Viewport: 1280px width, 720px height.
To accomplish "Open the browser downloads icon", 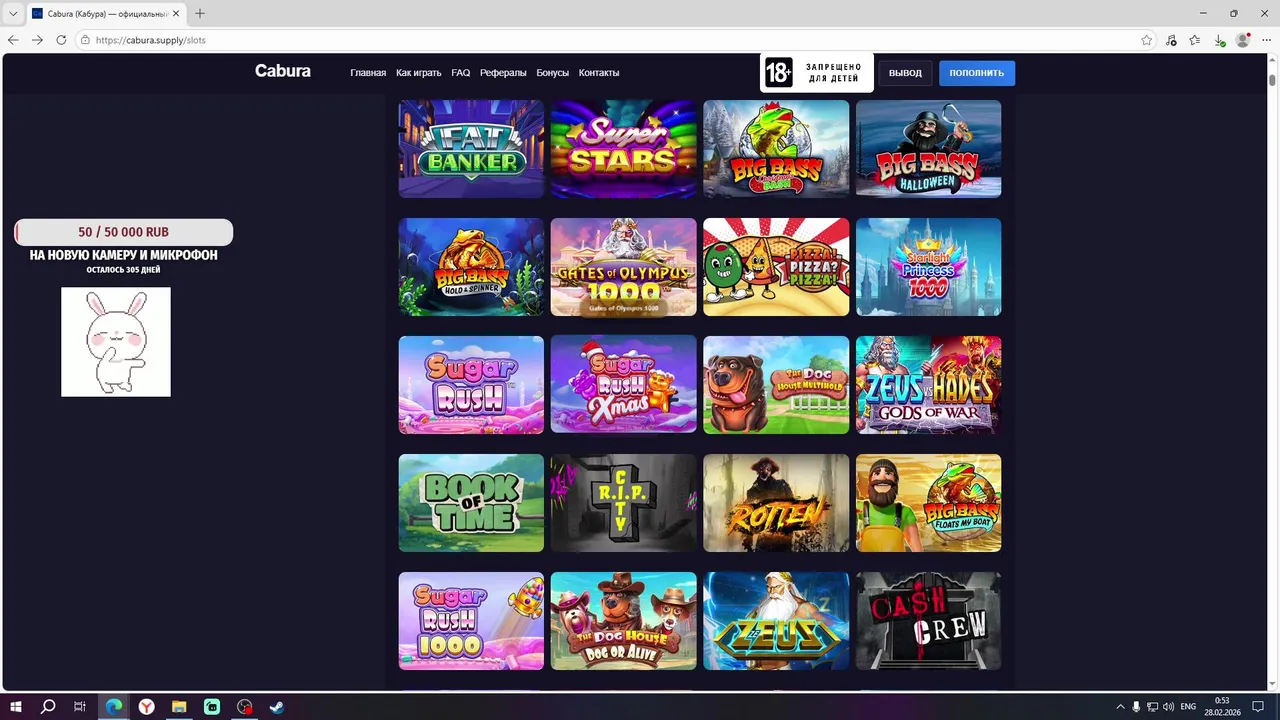I will [1219, 40].
